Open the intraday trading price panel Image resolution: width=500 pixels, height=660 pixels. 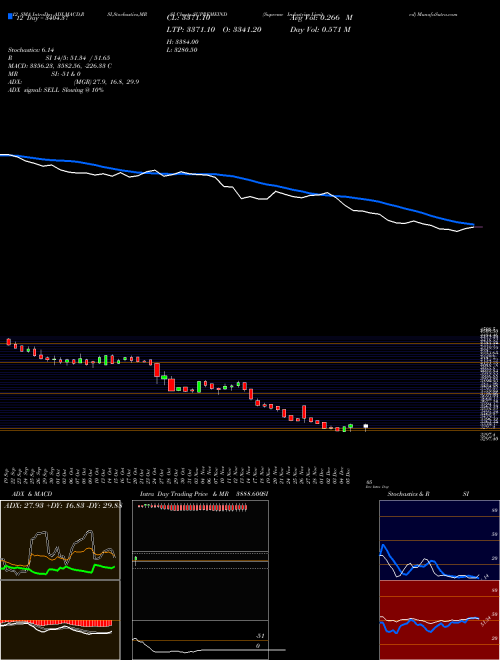(x=200, y=580)
